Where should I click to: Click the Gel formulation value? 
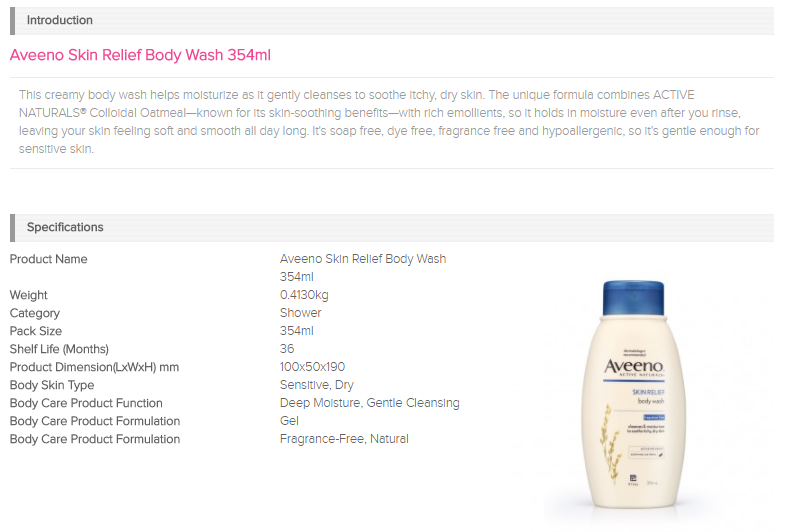289,421
